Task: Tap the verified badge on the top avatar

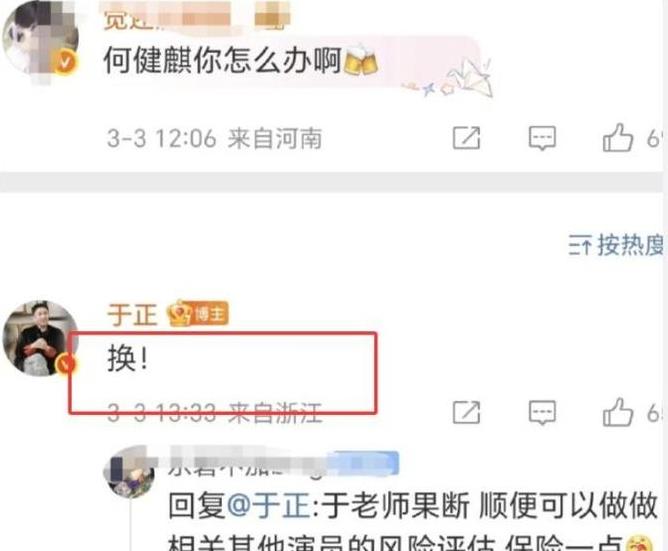Action: (x=65, y=62)
